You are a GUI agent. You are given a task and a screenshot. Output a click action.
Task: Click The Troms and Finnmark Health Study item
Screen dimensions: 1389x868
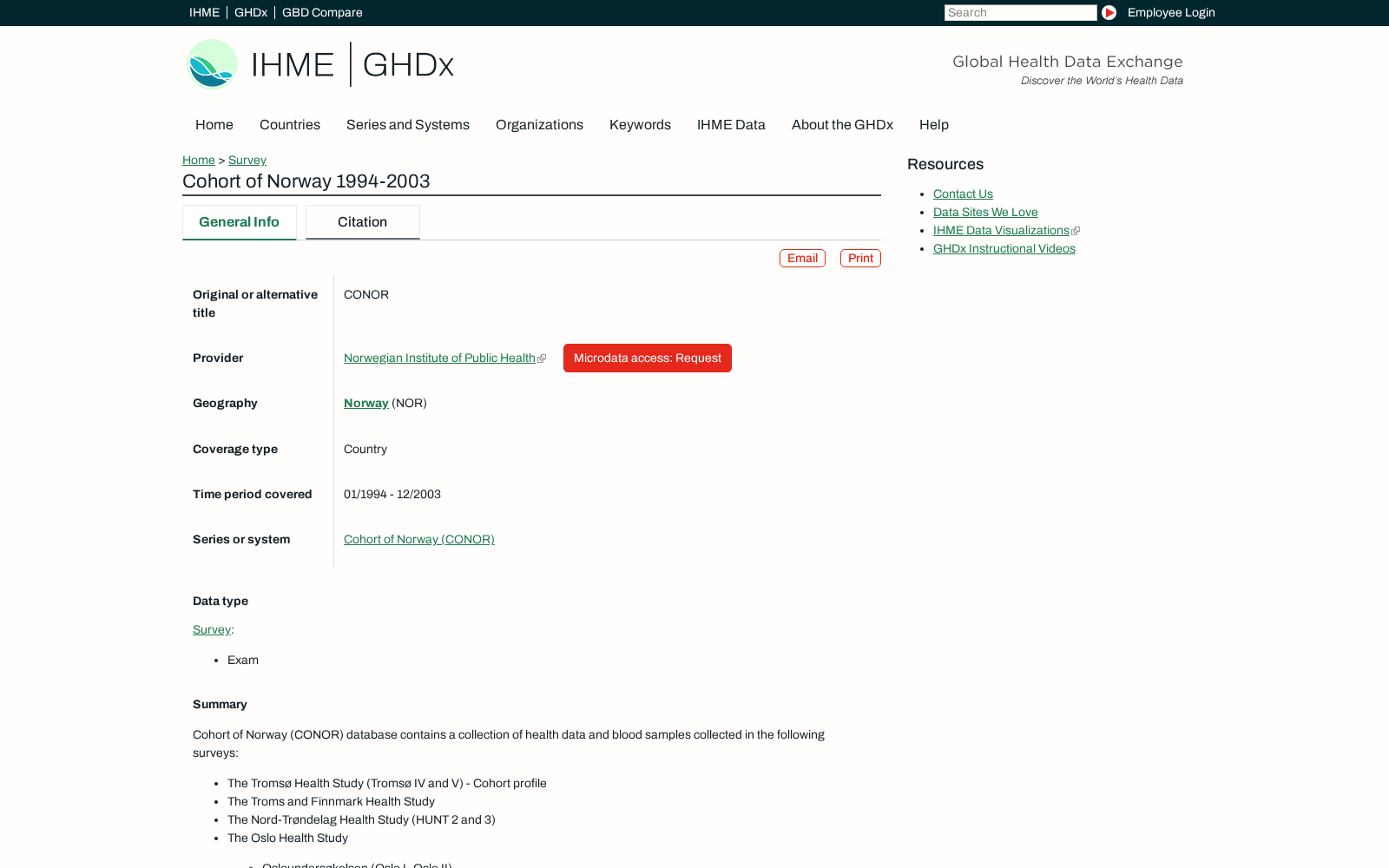(x=332, y=801)
